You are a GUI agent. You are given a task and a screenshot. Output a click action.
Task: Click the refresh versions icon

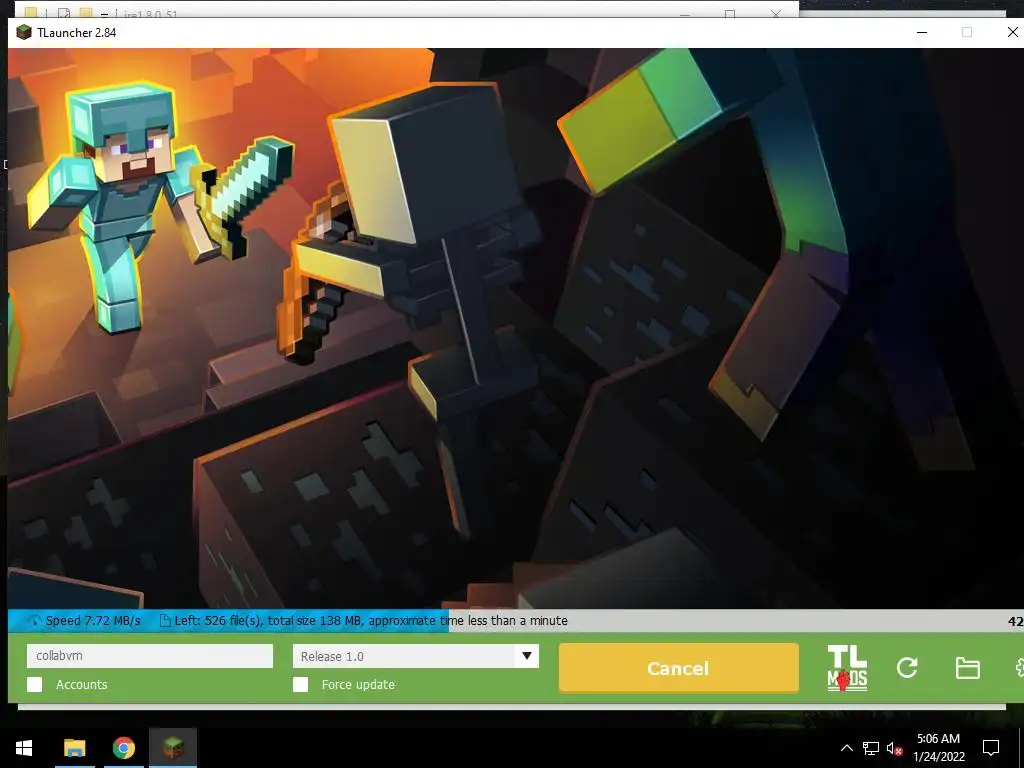click(x=907, y=667)
